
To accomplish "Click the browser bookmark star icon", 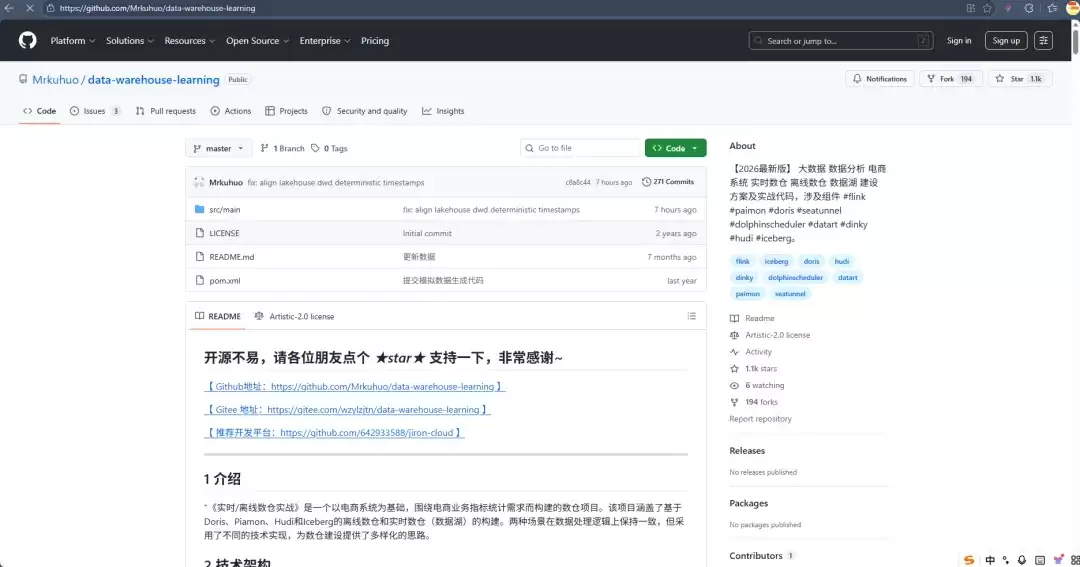I will coord(987,8).
